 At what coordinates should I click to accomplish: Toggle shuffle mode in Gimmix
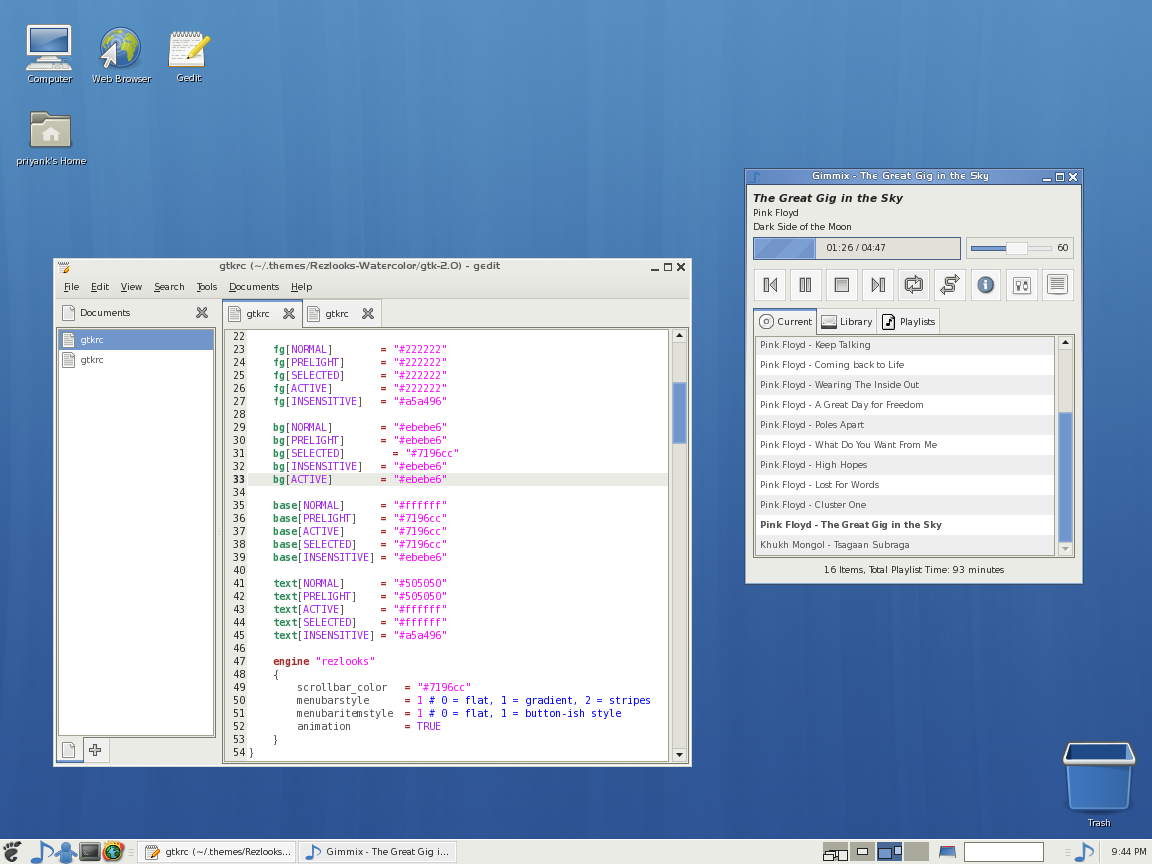pos(949,285)
